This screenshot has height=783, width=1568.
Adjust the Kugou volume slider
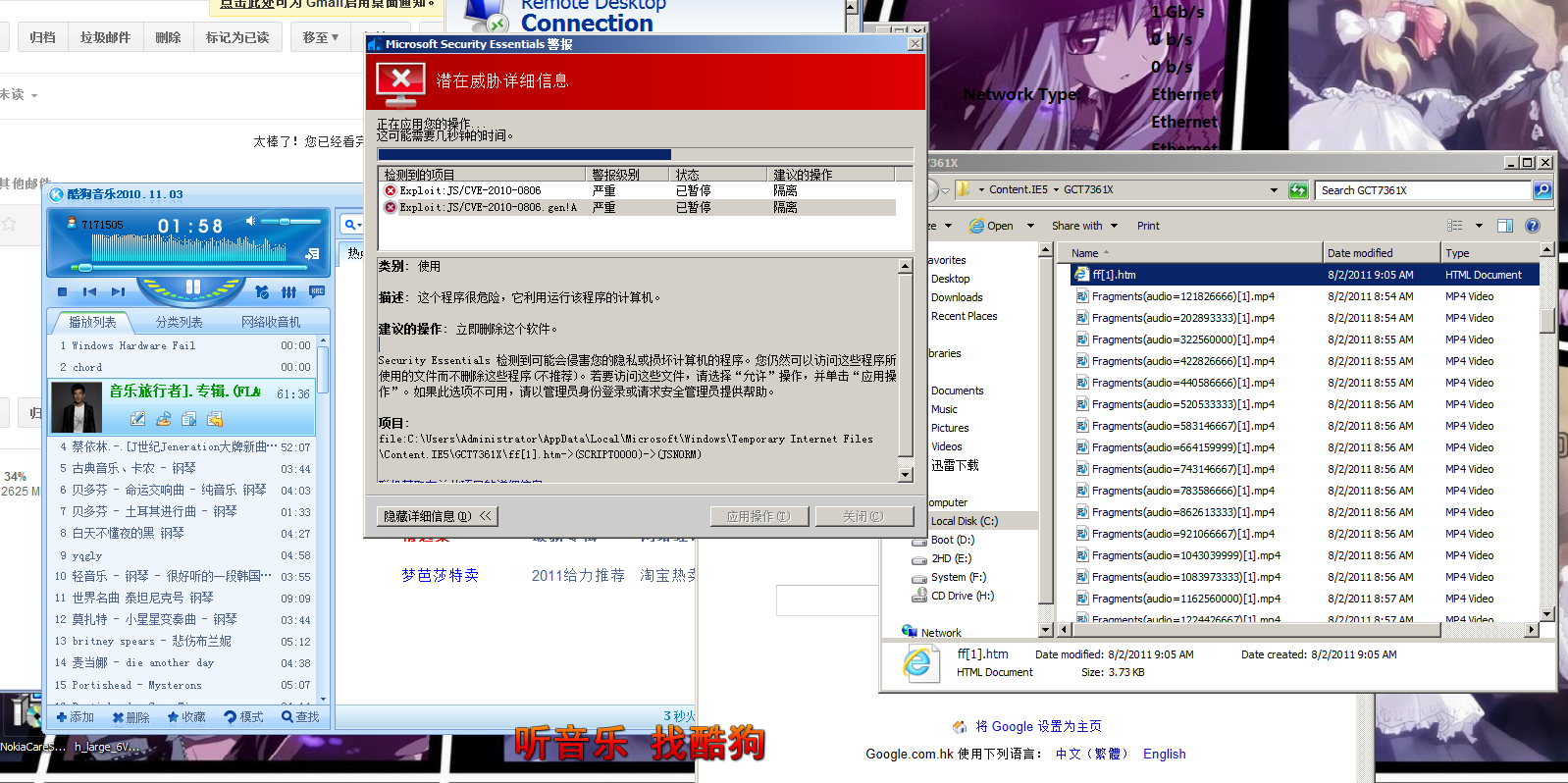290,222
